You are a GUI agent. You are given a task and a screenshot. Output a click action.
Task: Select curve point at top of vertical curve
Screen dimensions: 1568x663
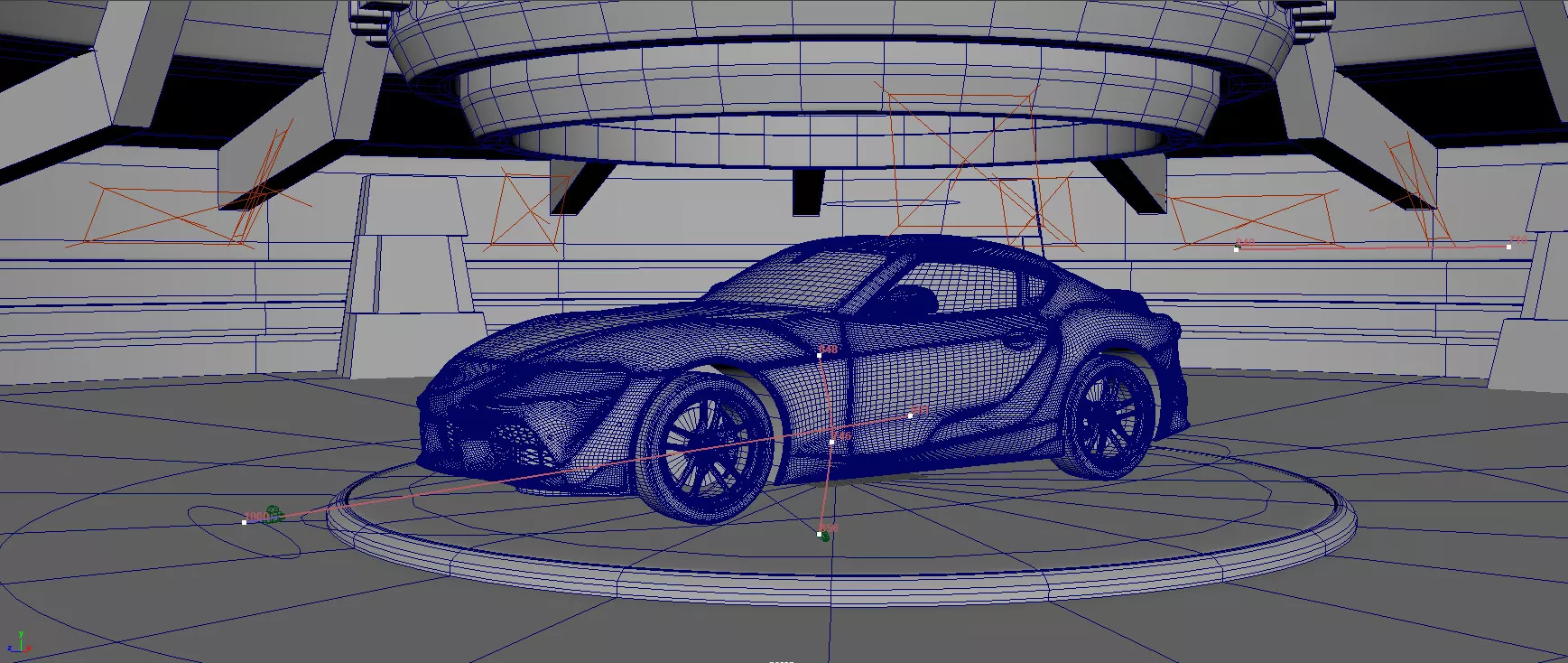pos(820,356)
